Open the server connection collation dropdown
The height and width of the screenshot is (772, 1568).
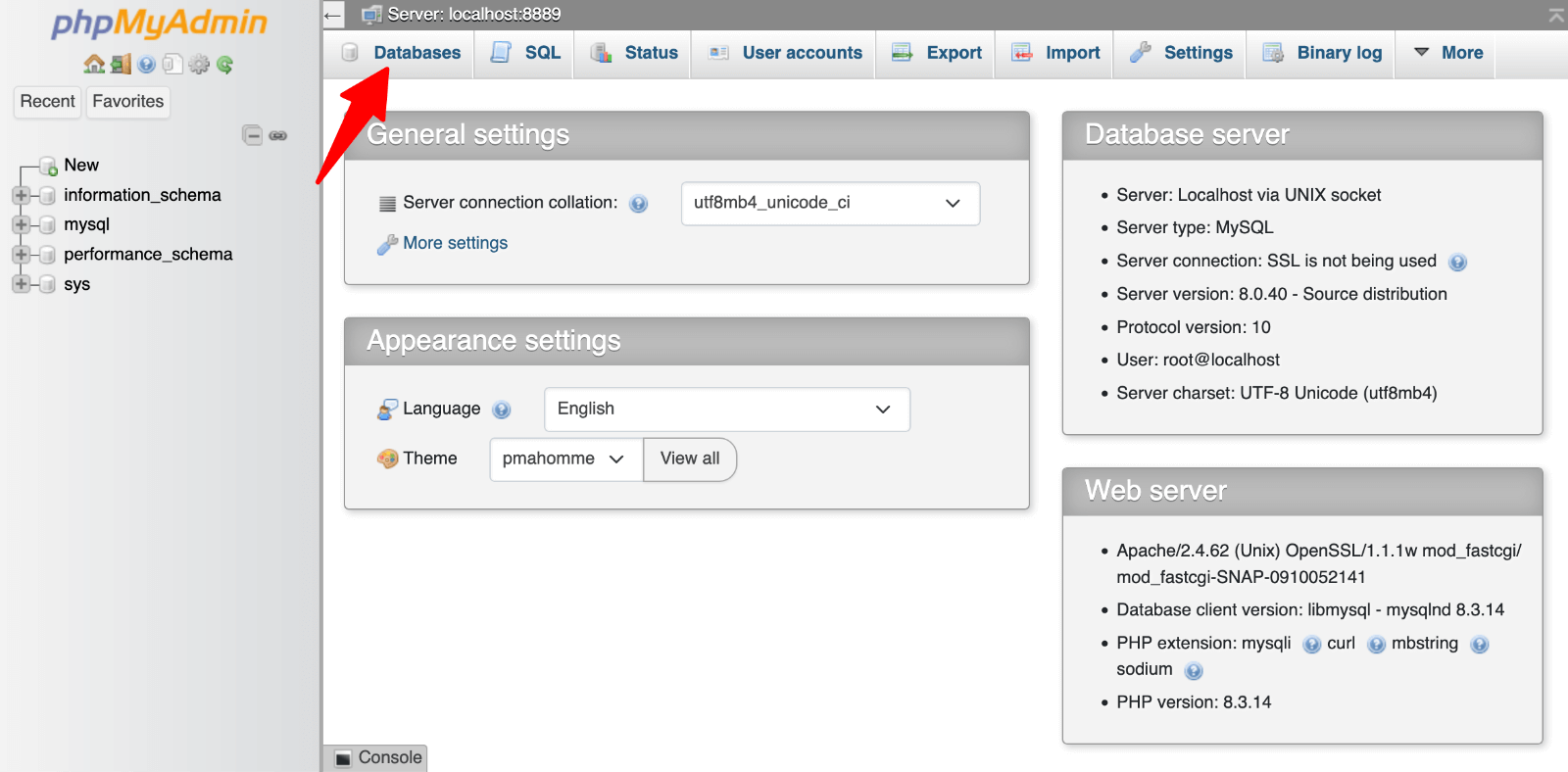(x=830, y=204)
